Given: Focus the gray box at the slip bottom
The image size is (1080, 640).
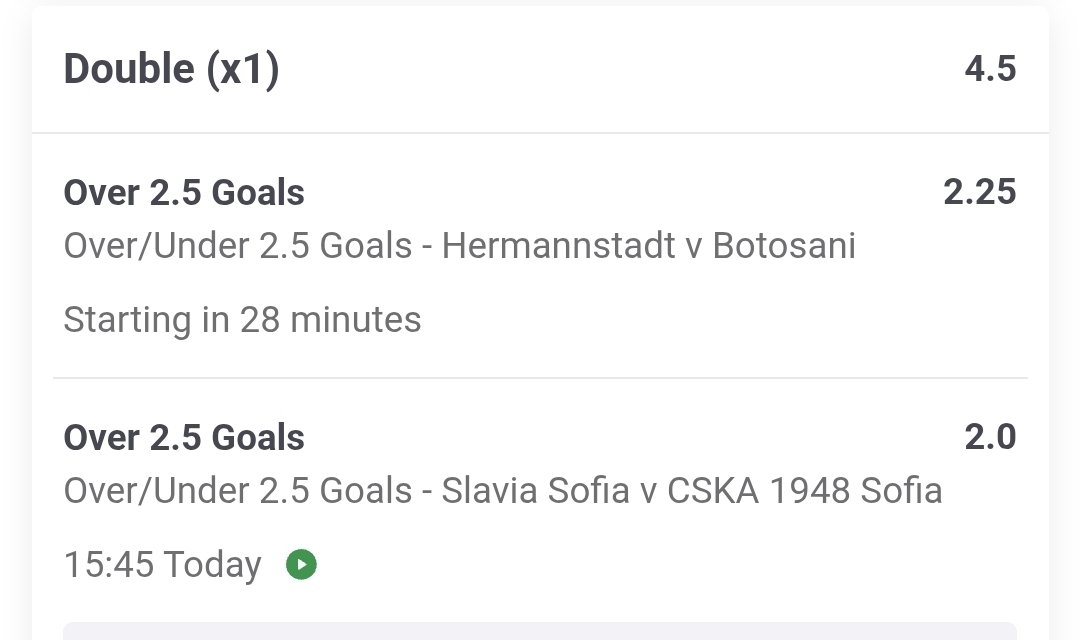Looking at the screenshot, I should pos(540,630).
